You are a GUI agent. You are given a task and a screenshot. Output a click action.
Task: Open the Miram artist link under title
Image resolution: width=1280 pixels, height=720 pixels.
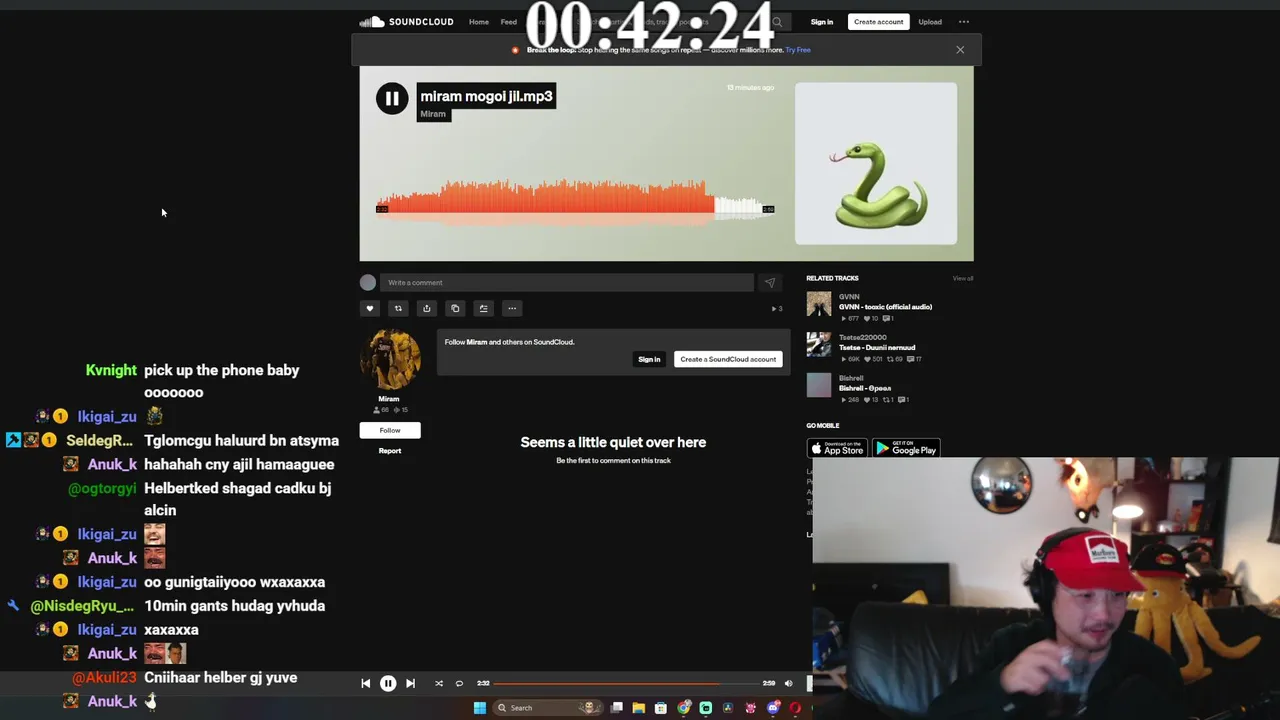pos(433,114)
